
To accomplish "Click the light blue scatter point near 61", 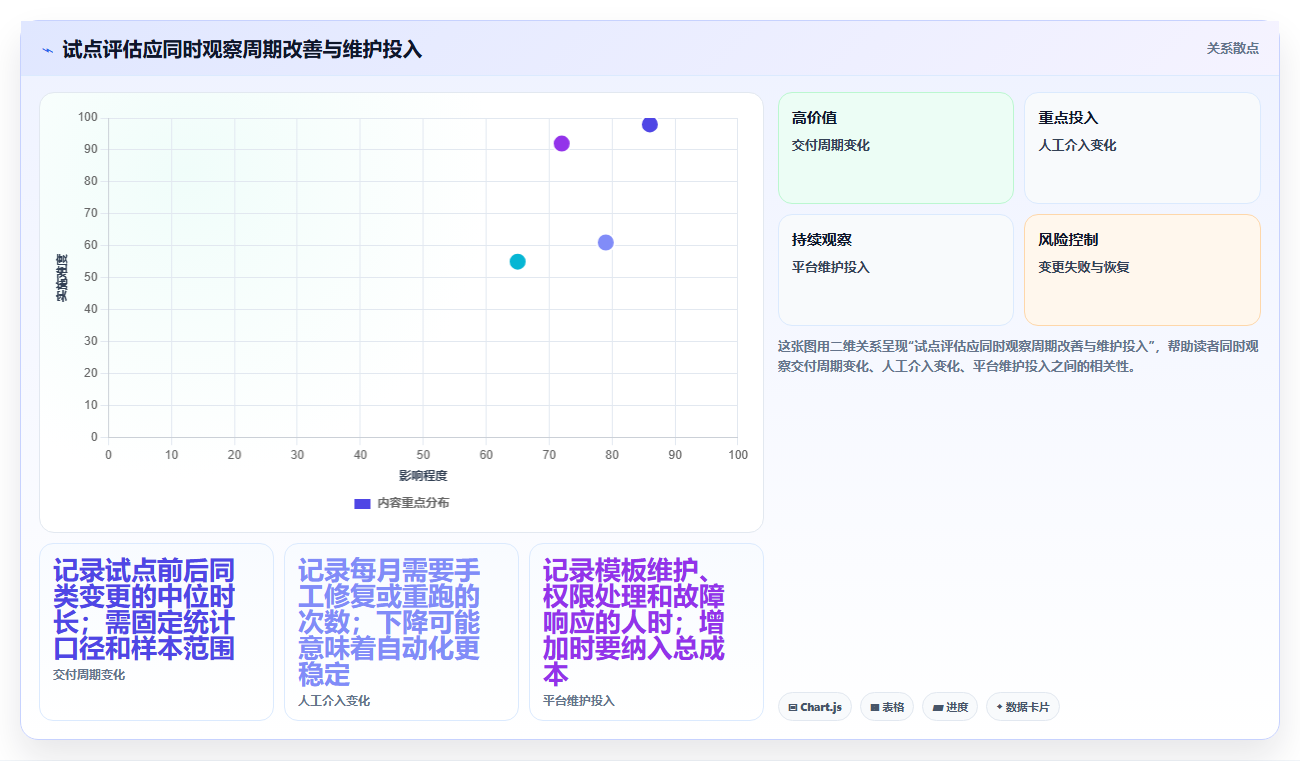I will tap(606, 243).
